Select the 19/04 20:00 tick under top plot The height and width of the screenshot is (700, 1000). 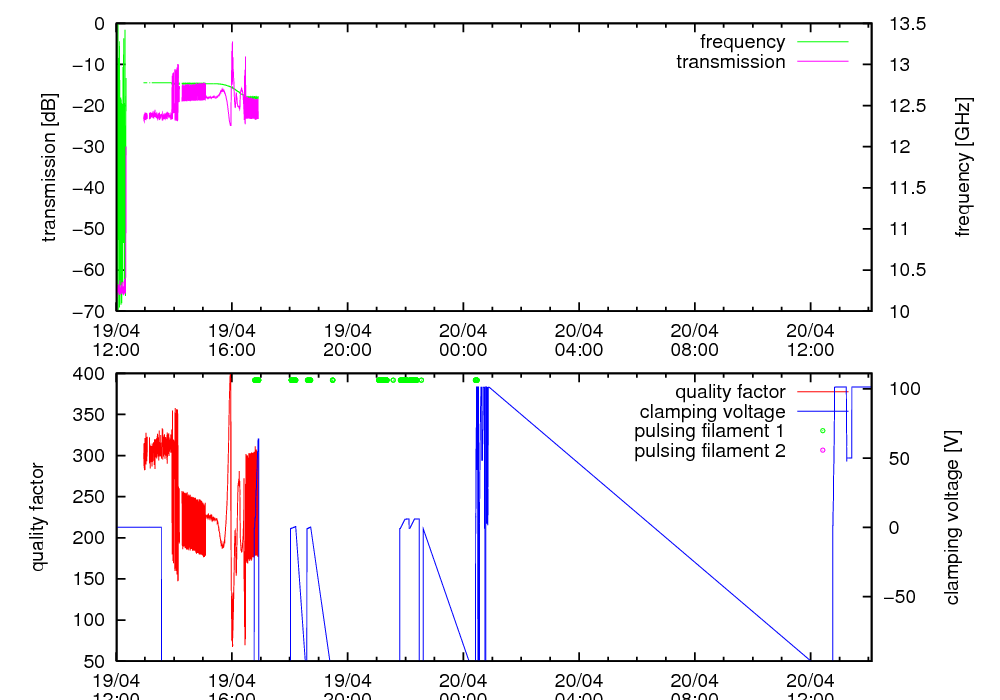(347, 340)
